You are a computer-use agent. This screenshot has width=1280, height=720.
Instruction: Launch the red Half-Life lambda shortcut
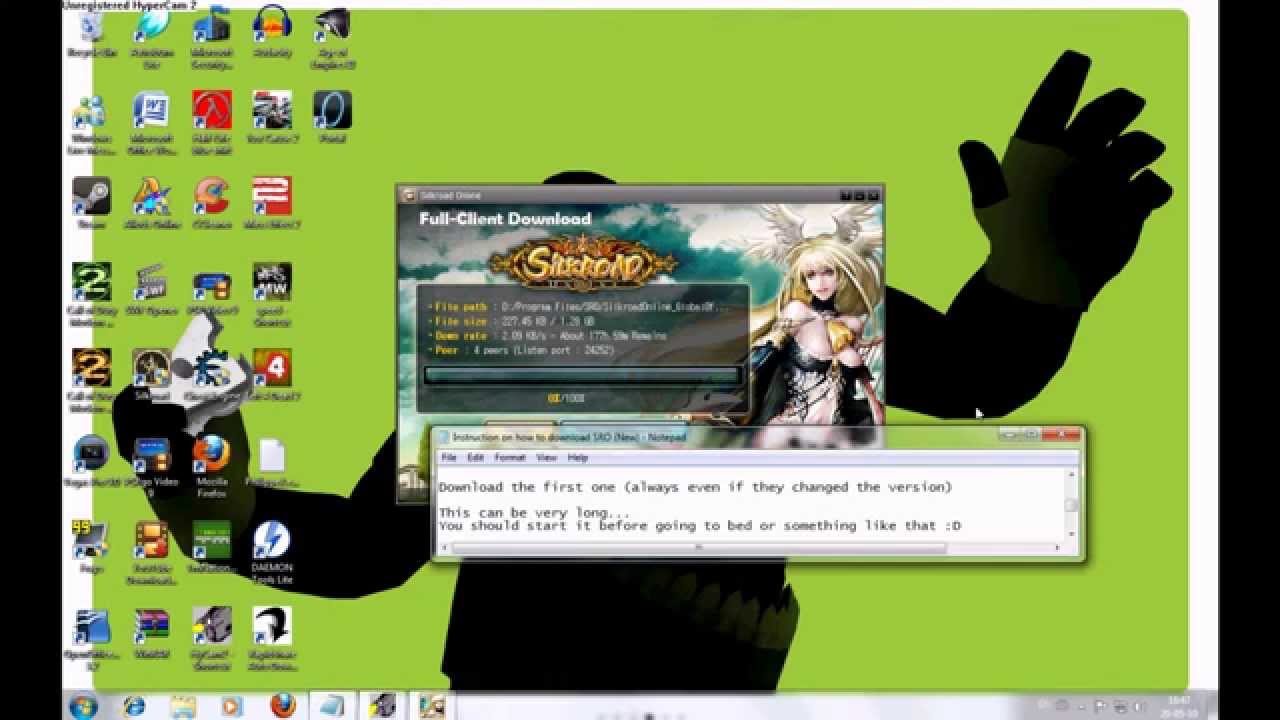[211, 120]
